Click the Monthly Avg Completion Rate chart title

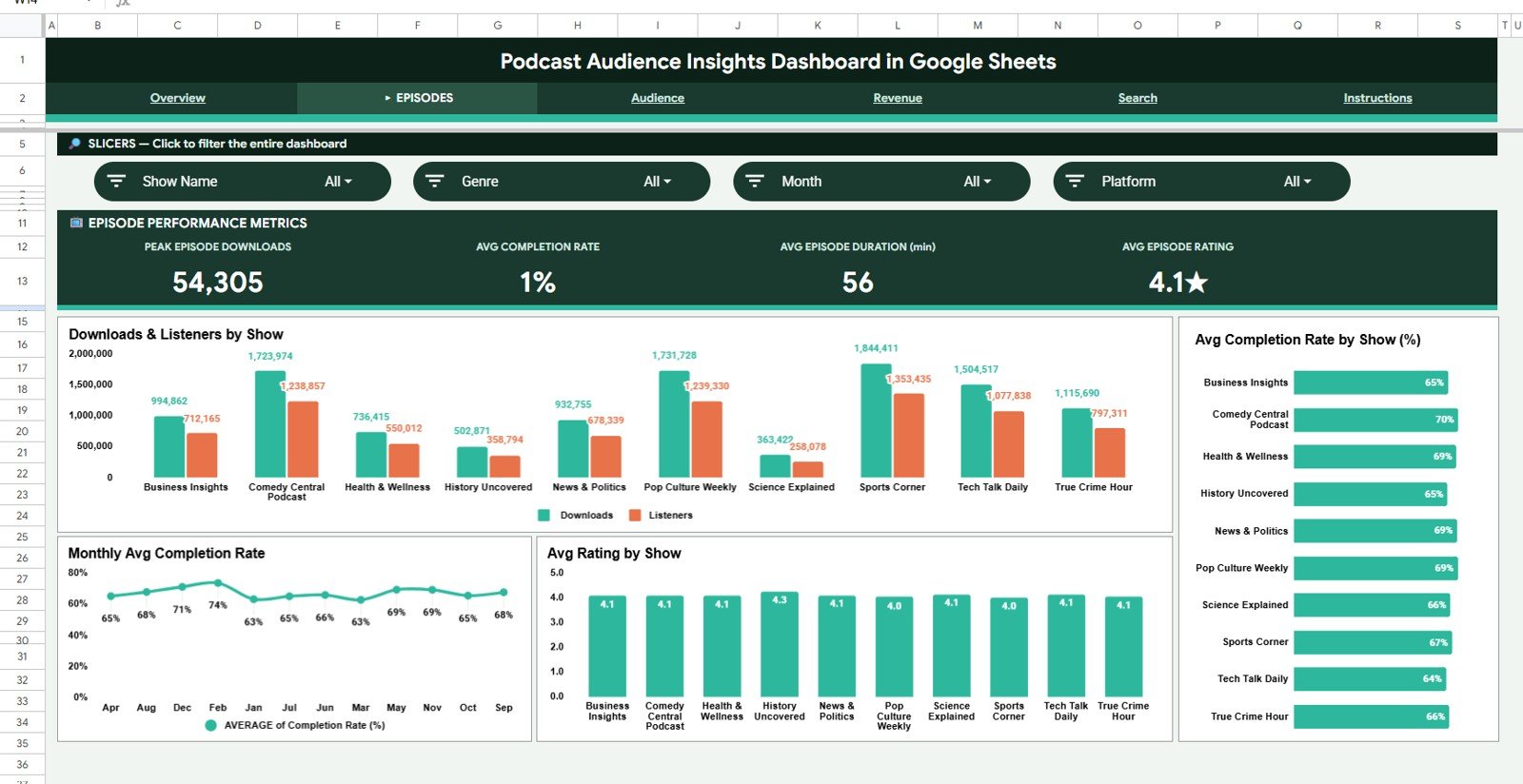click(167, 553)
